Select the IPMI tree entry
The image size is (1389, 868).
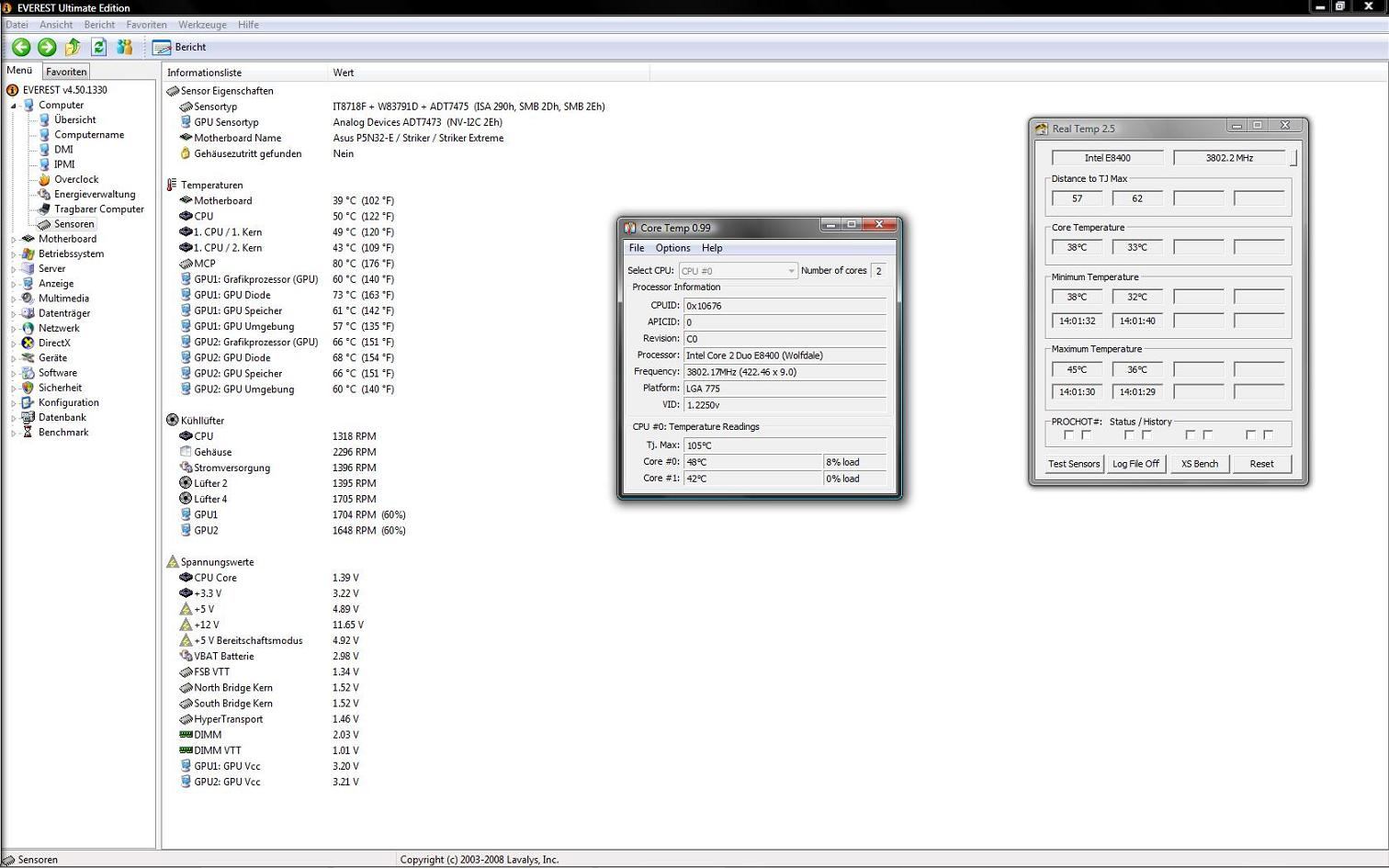pos(64,164)
